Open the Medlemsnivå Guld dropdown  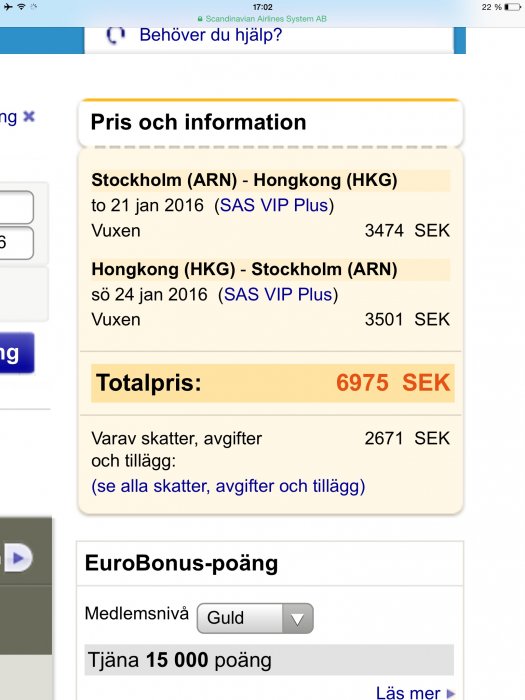click(x=255, y=618)
